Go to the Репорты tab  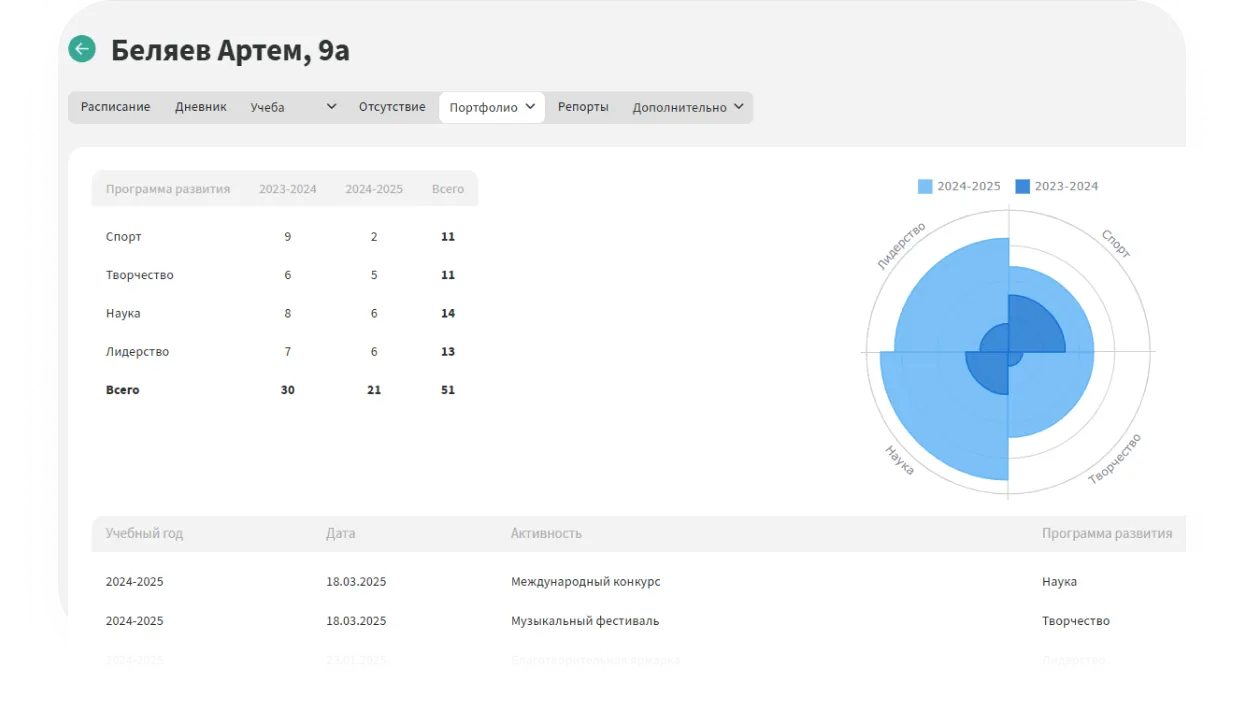click(583, 107)
